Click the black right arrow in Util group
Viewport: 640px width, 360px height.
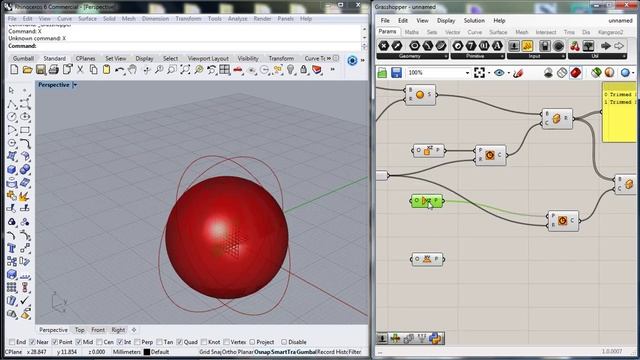tap(606, 46)
